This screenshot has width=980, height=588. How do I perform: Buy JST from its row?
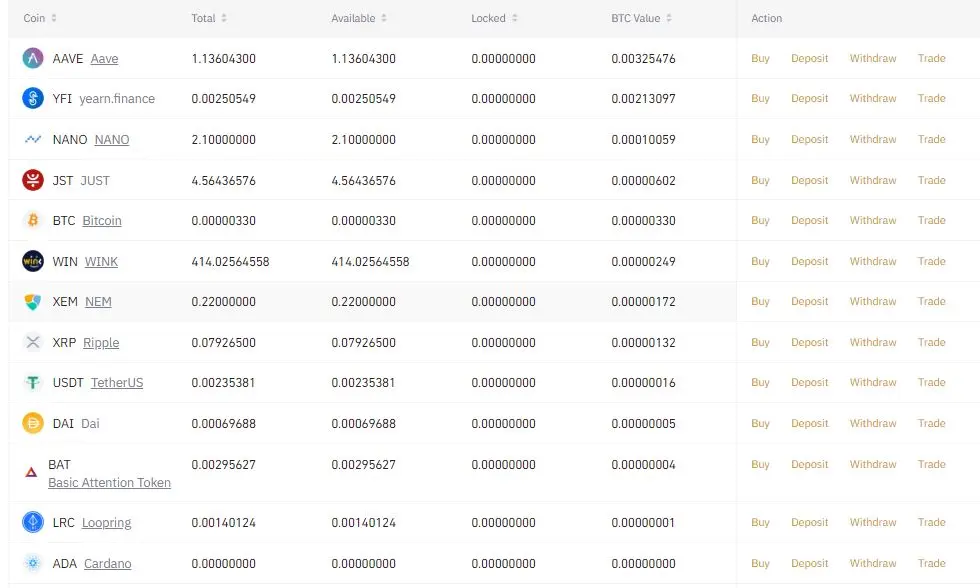pyautogui.click(x=760, y=180)
